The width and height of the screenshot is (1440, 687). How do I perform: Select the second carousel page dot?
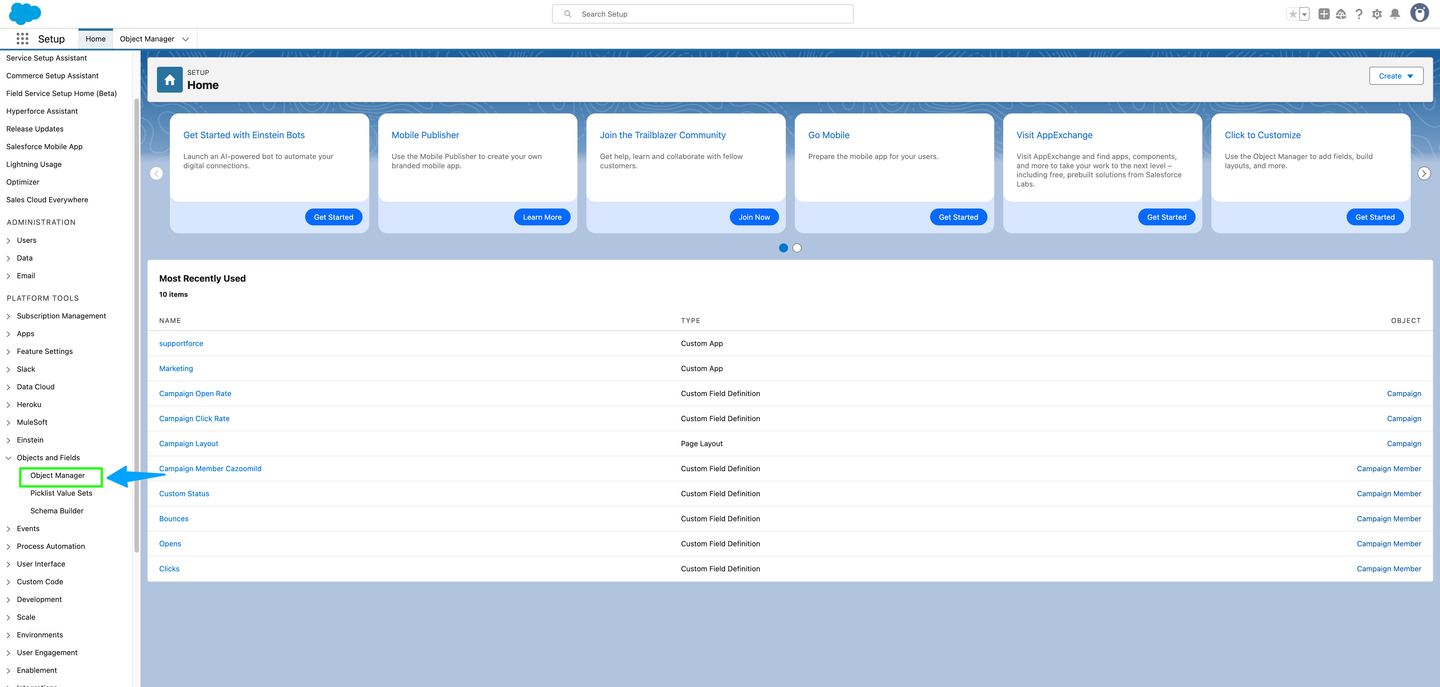797,248
